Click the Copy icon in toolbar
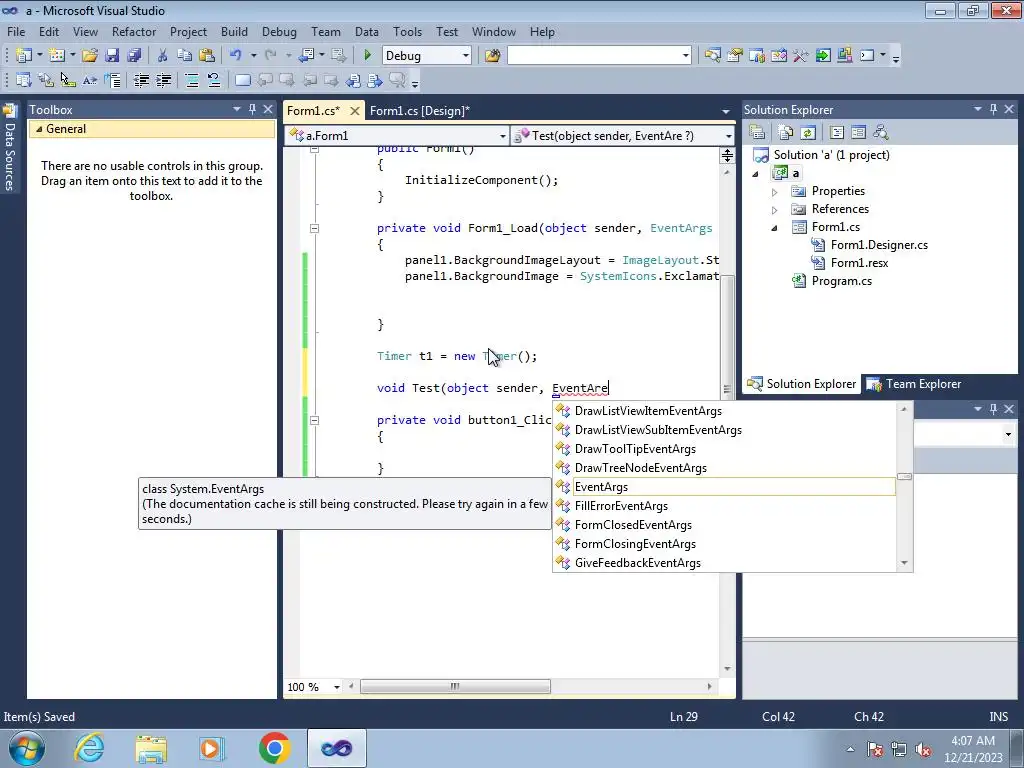Image resolution: width=1024 pixels, height=768 pixels. 185,56
